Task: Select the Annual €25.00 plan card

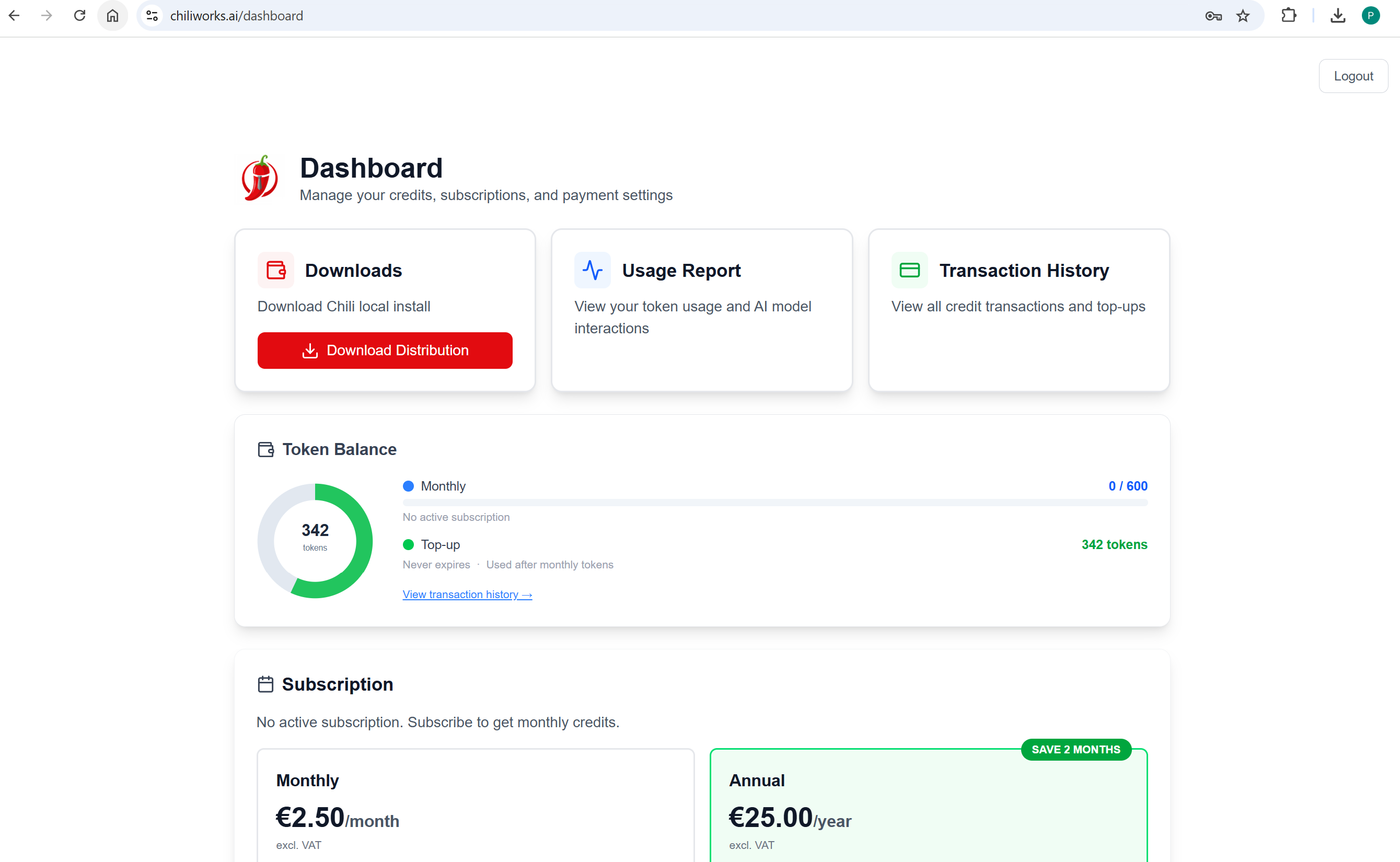Action: coord(928,810)
